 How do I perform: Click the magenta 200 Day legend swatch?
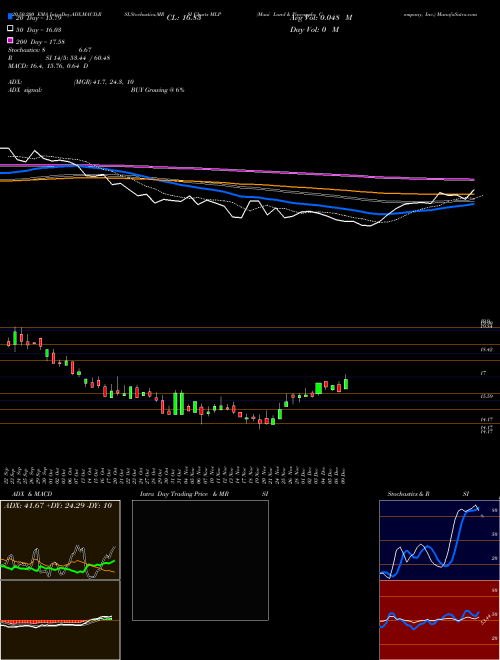10,41
